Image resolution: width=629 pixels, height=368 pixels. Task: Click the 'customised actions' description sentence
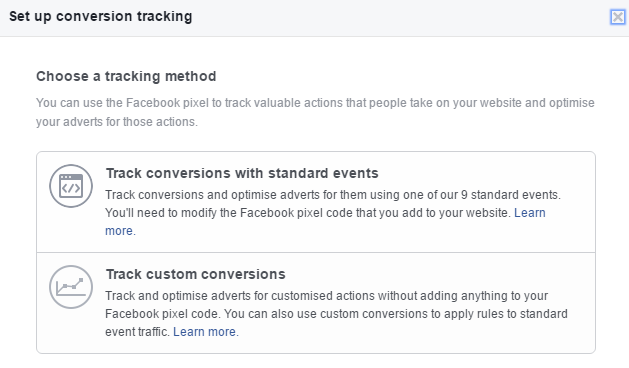[327, 296]
